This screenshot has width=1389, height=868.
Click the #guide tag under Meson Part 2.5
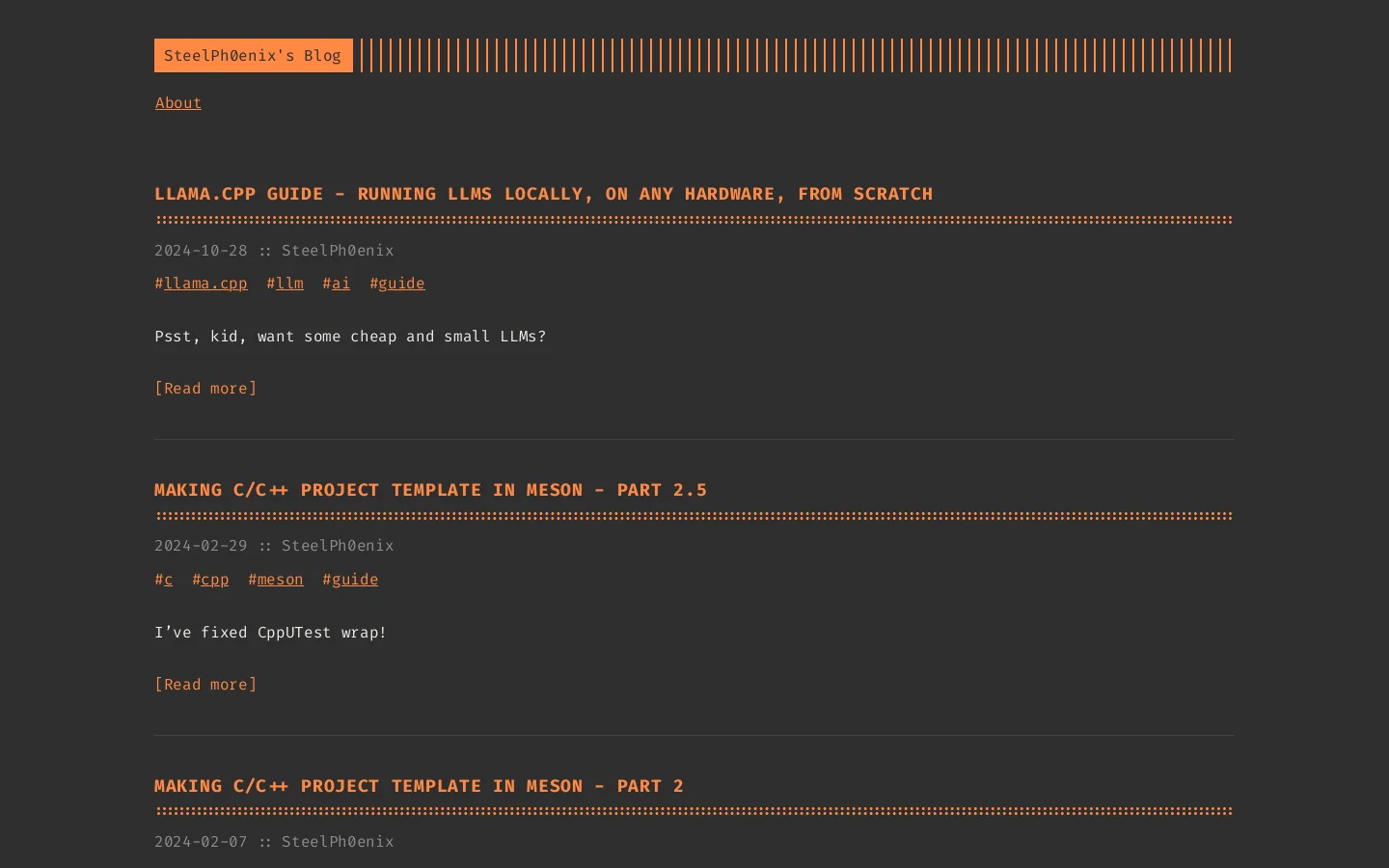pyautogui.click(x=355, y=580)
